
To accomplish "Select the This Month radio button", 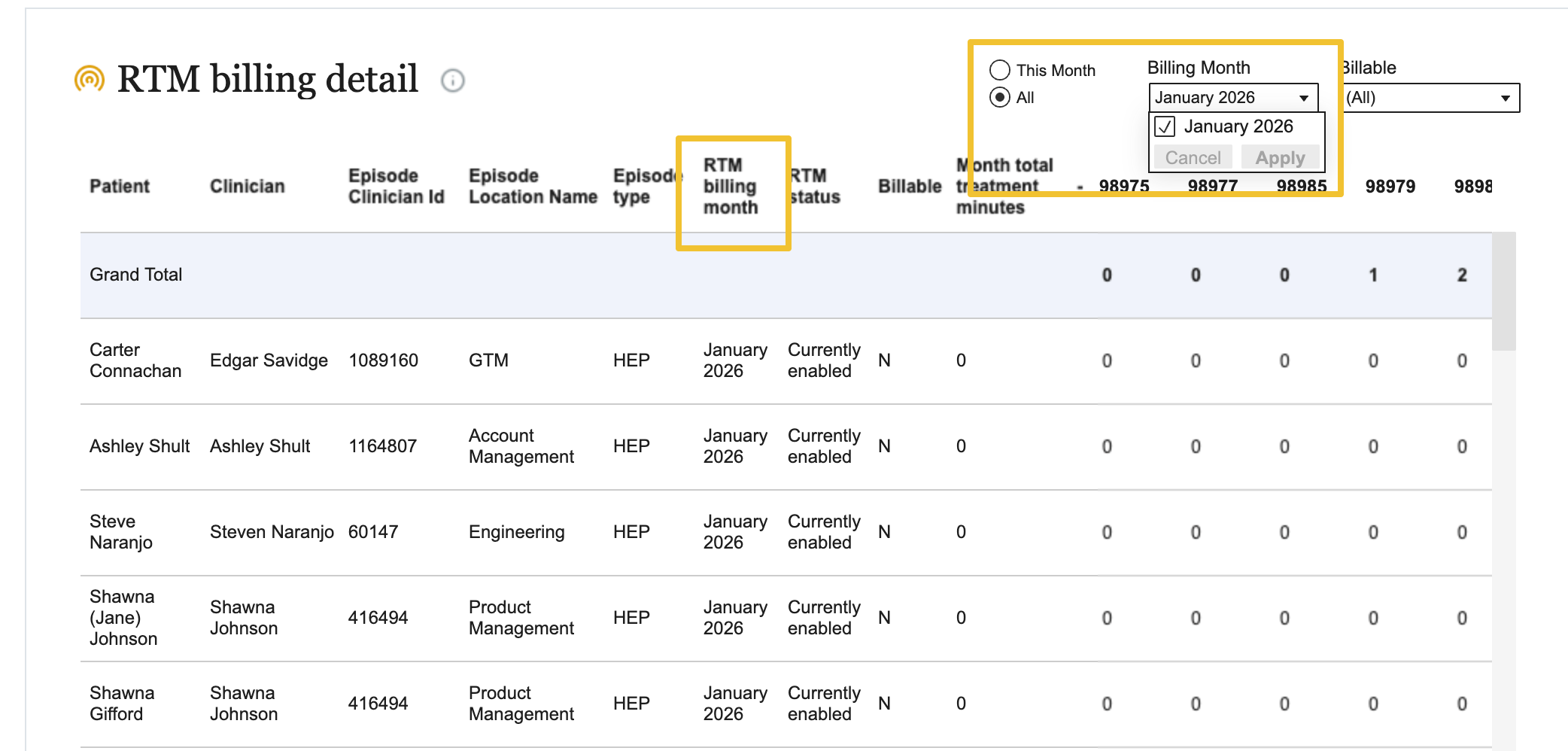I will [1000, 70].
